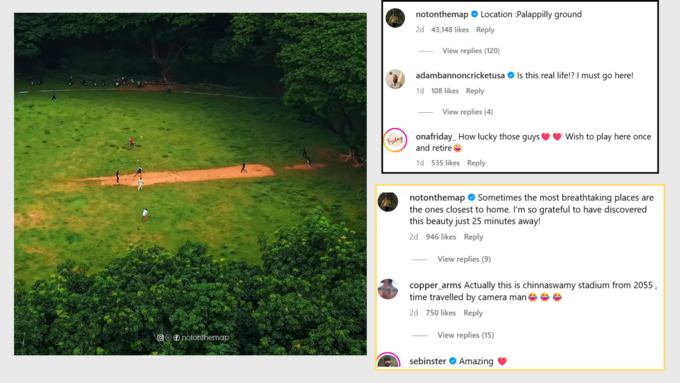Click verified badge next to adambannoncricketusa
Image resolution: width=680 pixels, height=383 pixels.
coord(511,75)
